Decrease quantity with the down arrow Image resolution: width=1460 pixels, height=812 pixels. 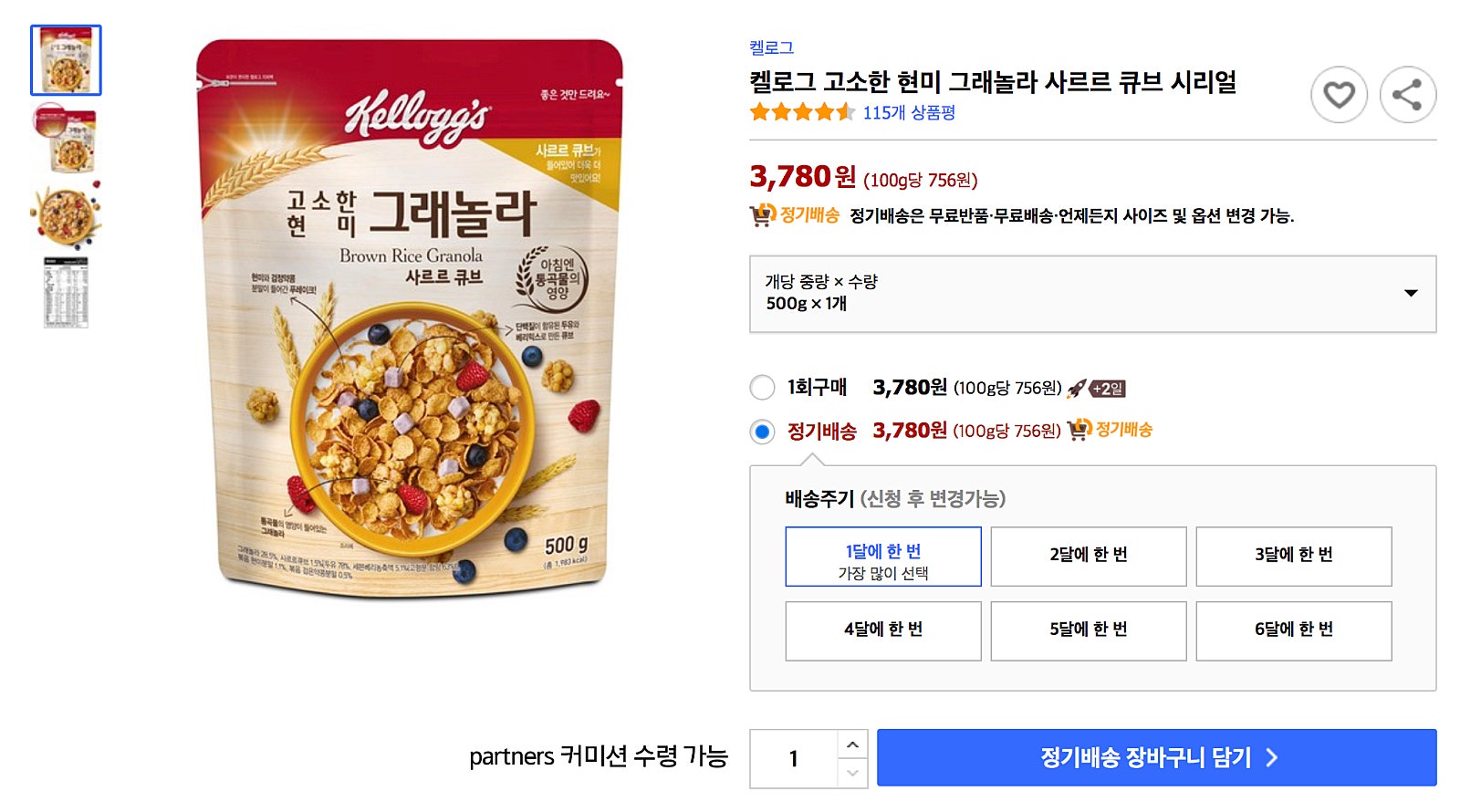(x=852, y=773)
